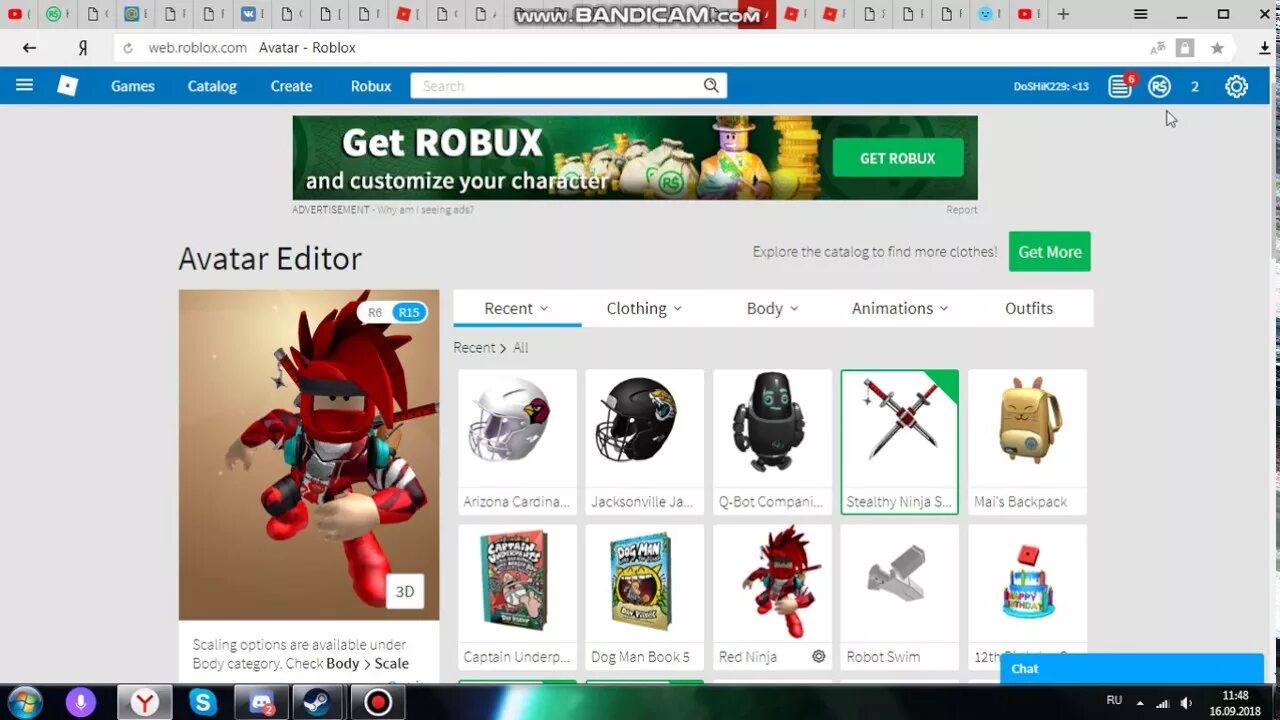Reload the page using refresh icon

click(127, 48)
